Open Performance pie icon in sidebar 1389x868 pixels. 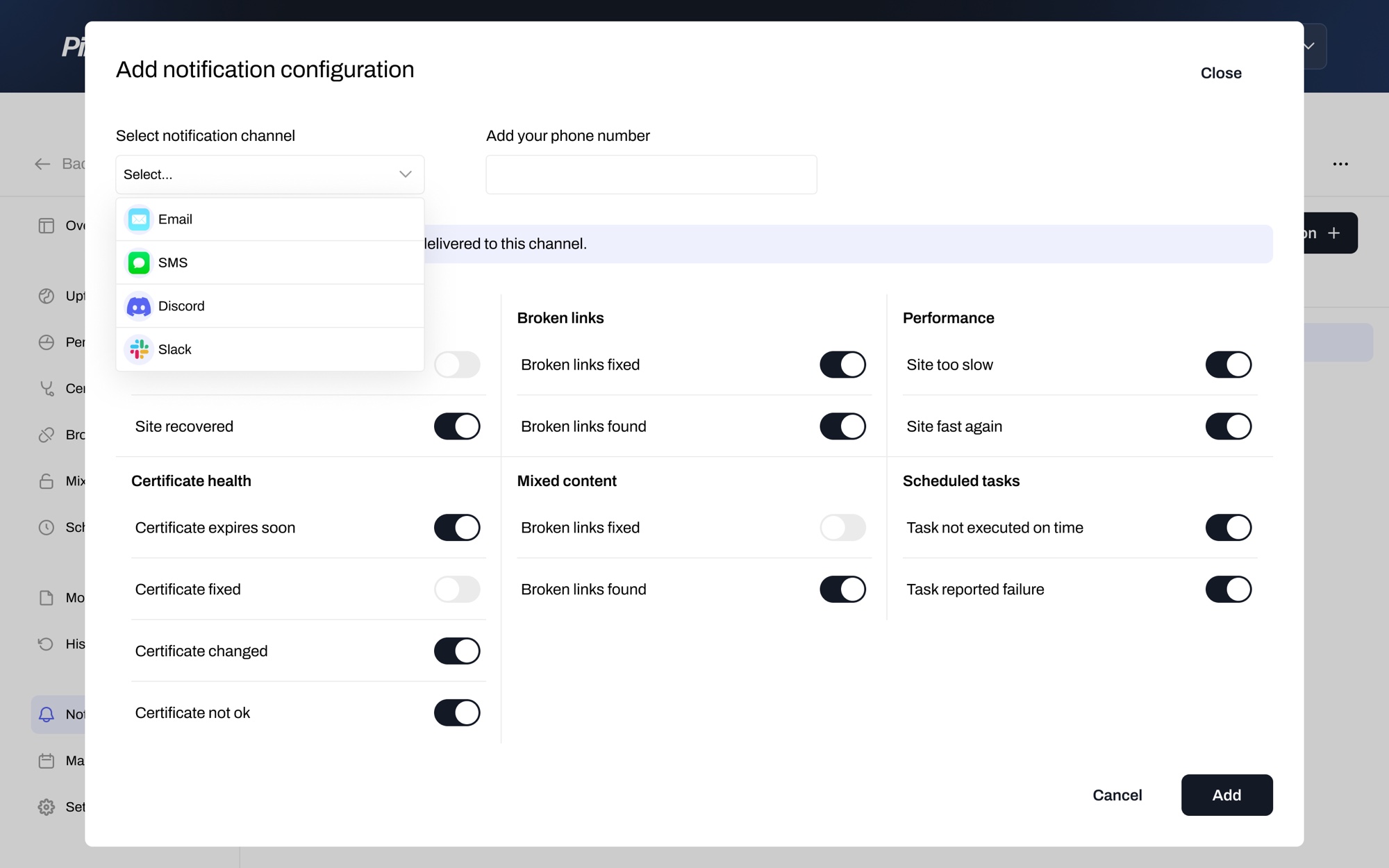(47, 342)
